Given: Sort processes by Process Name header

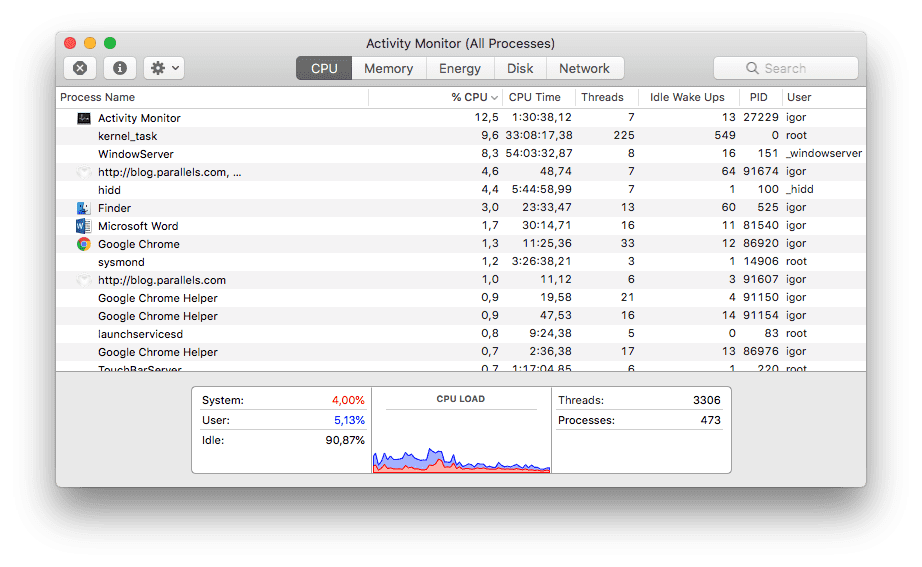Looking at the screenshot, I should [98, 97].
